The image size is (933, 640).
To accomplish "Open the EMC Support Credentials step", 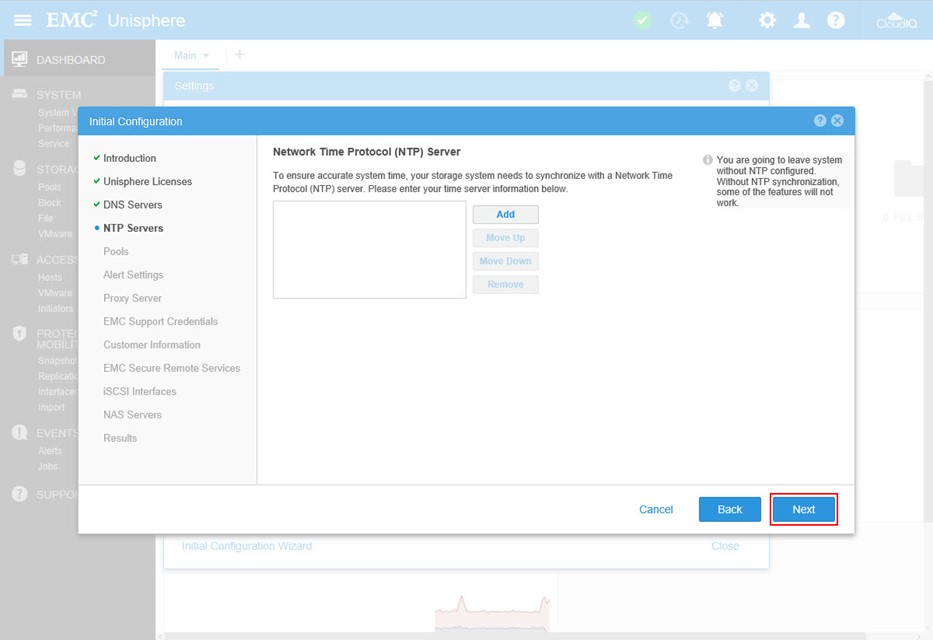I will coord(161,321).
